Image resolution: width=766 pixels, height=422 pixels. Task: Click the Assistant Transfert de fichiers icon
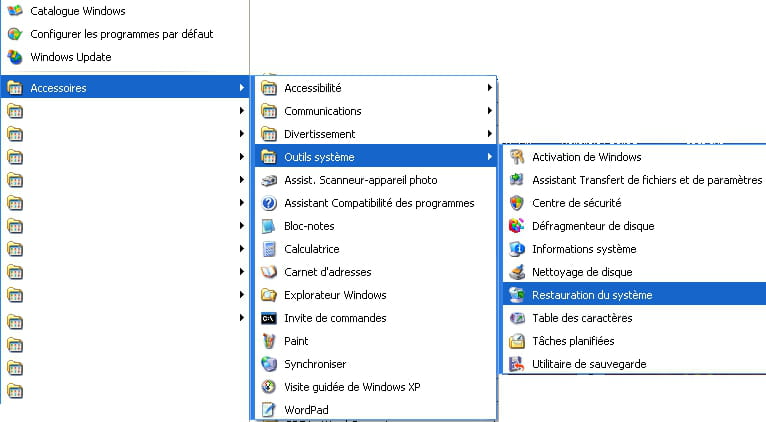coord(517,180)
